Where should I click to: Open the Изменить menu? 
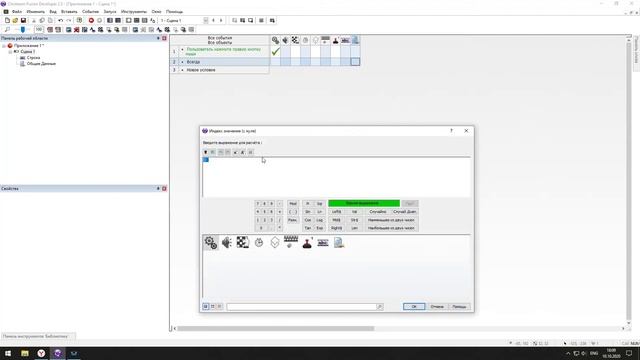[x=36, y=11]
